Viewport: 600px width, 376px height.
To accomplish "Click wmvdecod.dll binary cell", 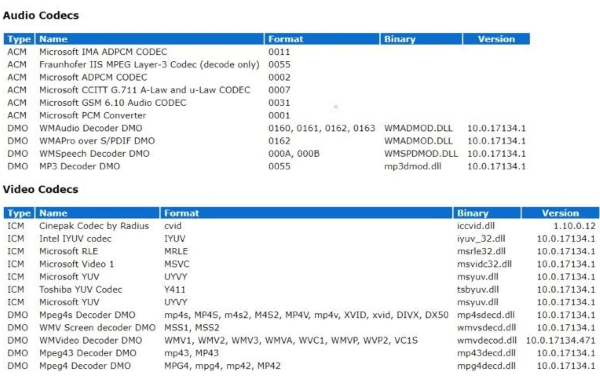I will pos(486,340).
